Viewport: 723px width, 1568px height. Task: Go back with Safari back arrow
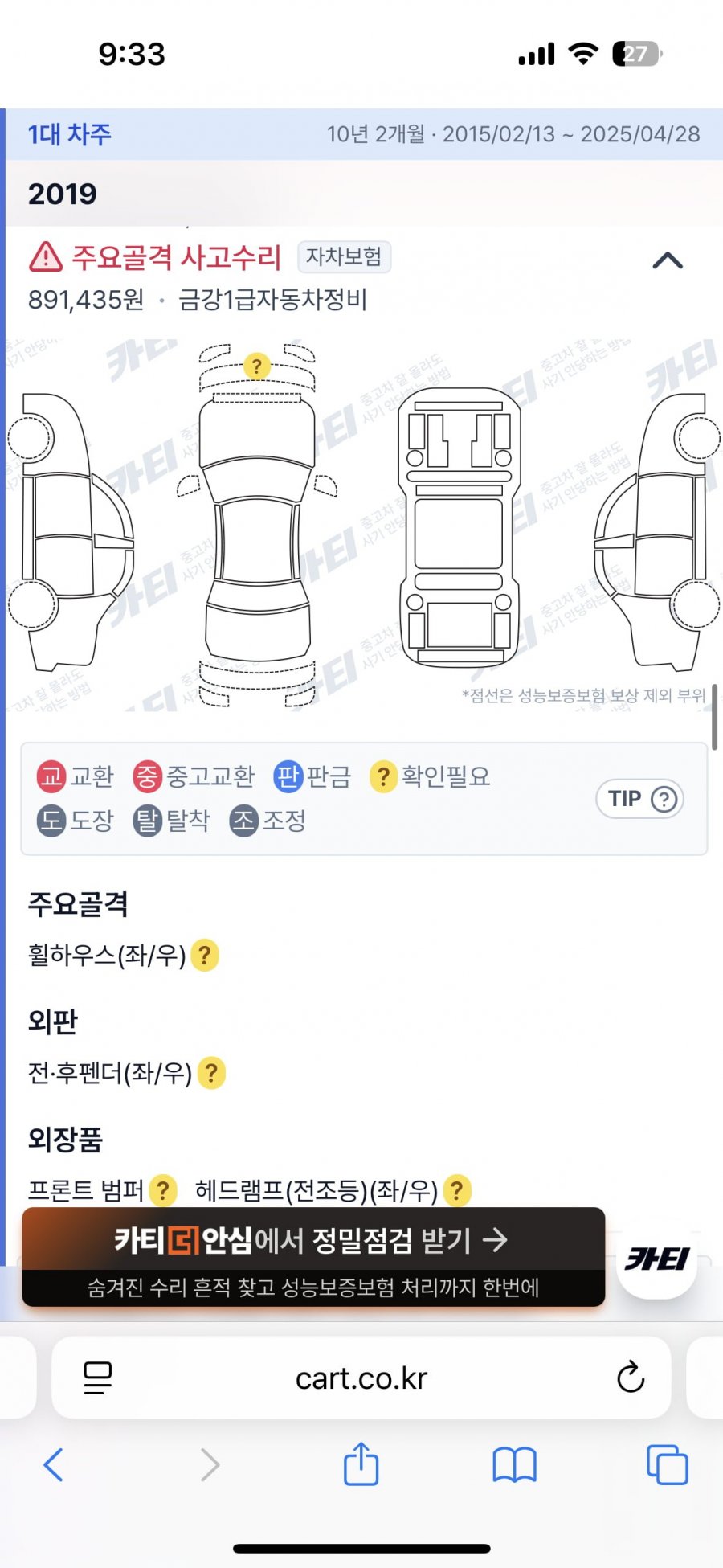(x=53, y=1464)
